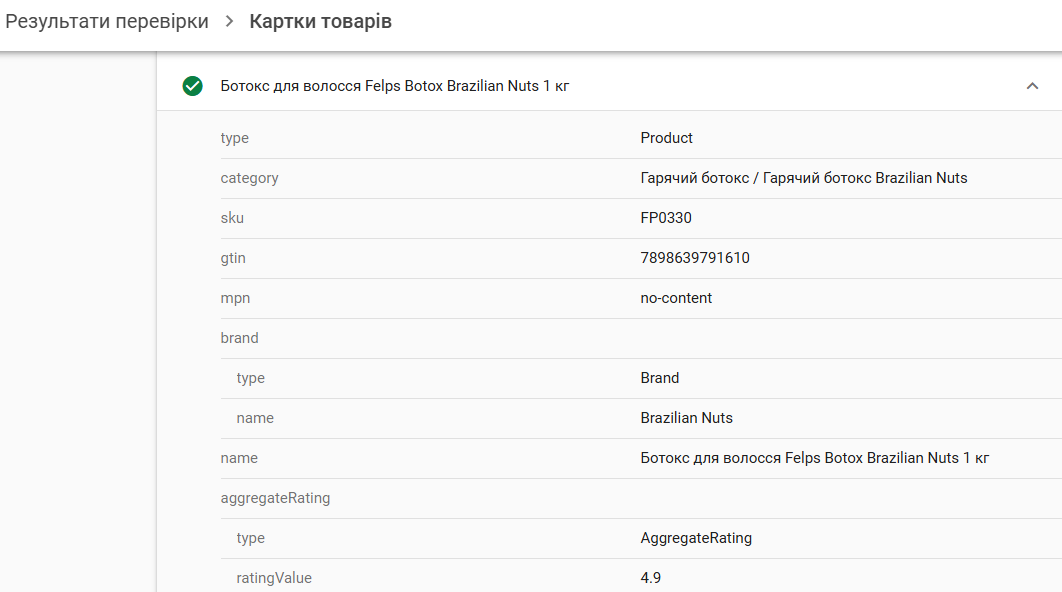The width and height of the screenshot is (1062, 592).
Task: Click the nested brand type value Brand
Action: point(660,378)
